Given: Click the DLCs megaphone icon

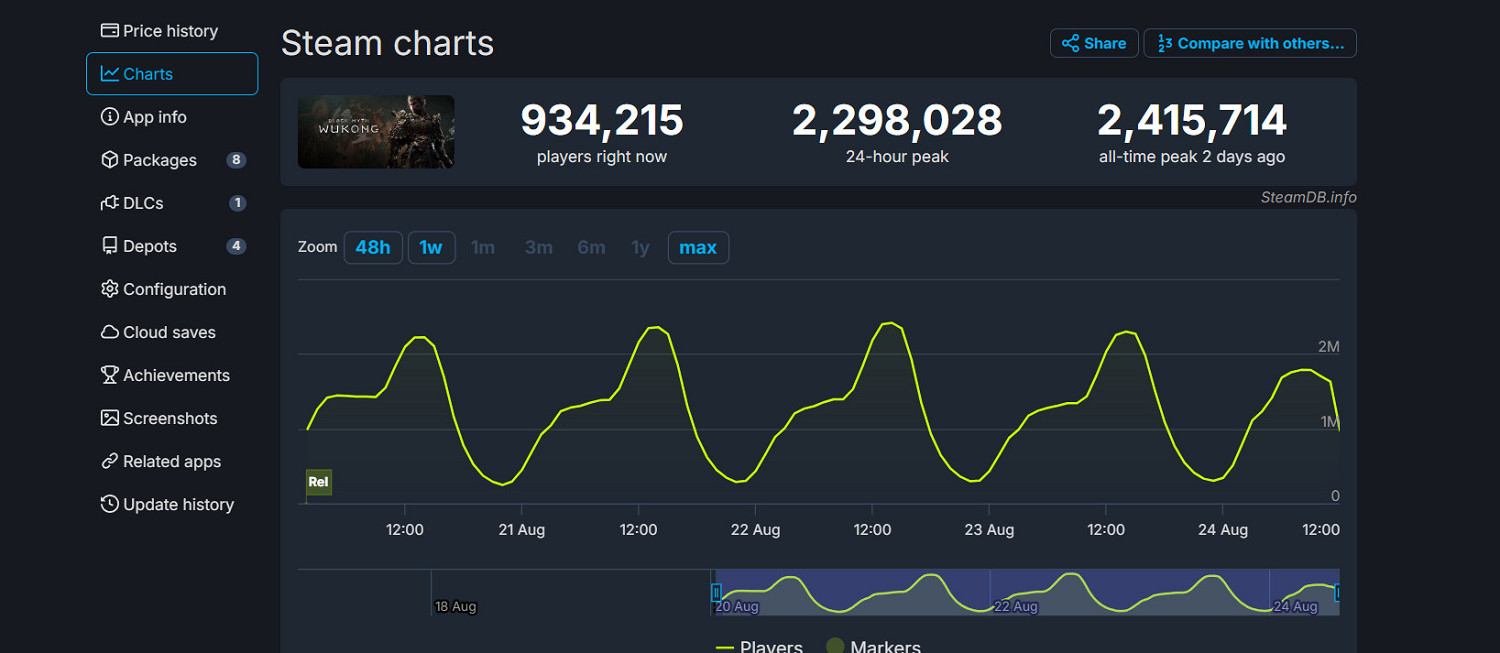Looking at the screenshot, I should (109, 203).
